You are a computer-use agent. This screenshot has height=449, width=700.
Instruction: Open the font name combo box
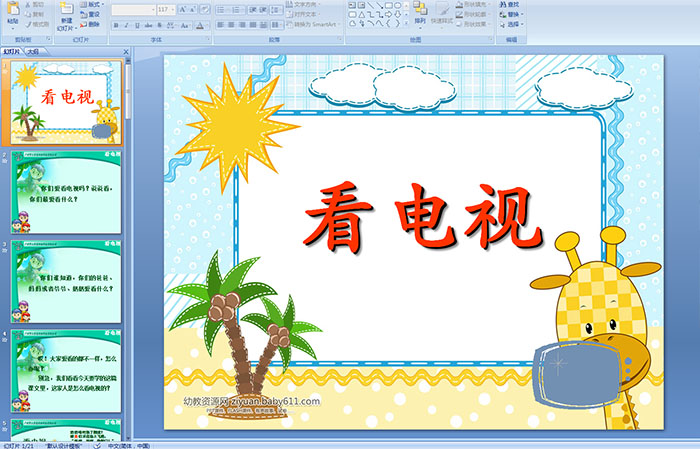point(133,9)
